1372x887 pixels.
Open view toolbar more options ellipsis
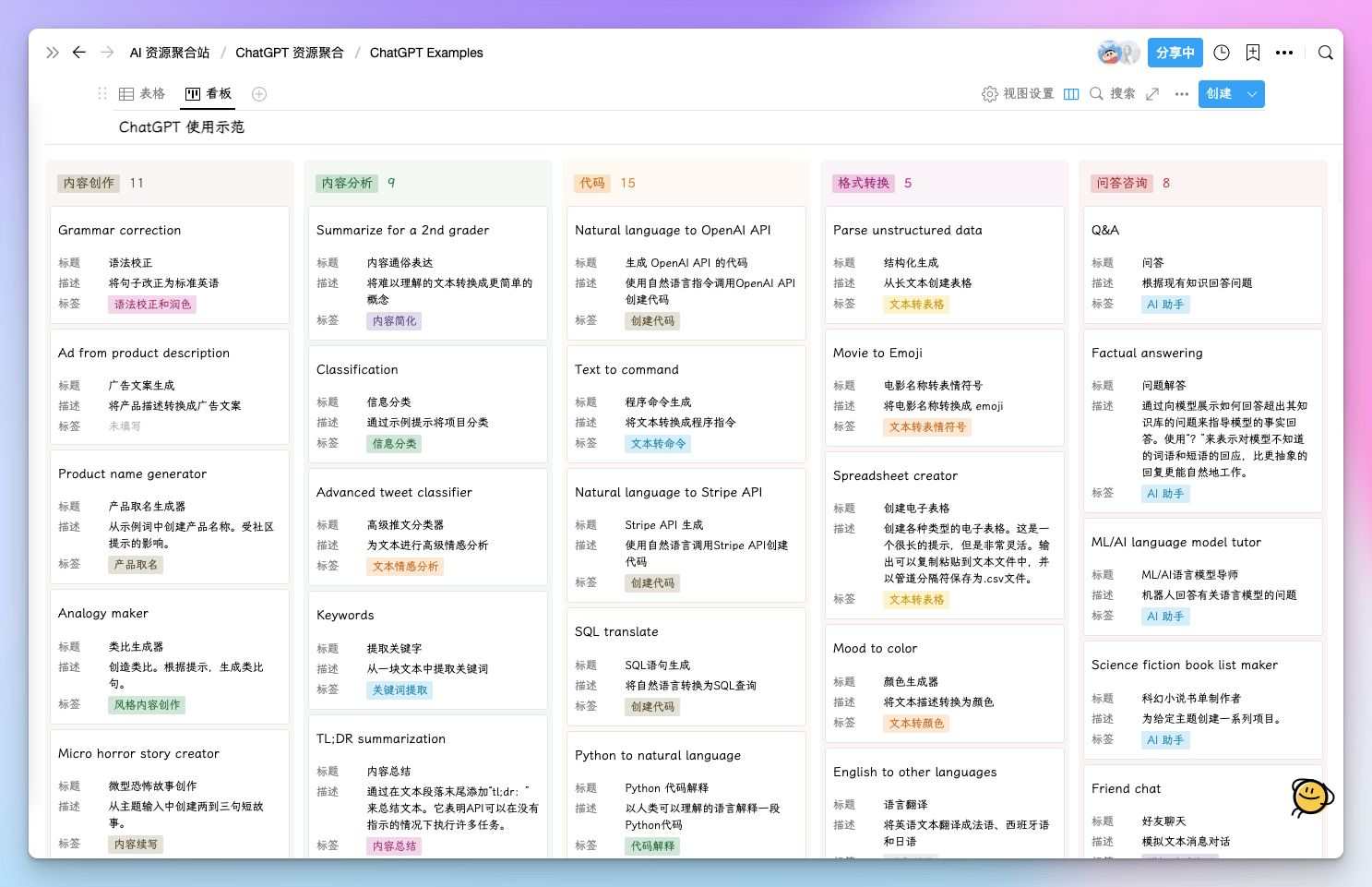[1182, 94]
